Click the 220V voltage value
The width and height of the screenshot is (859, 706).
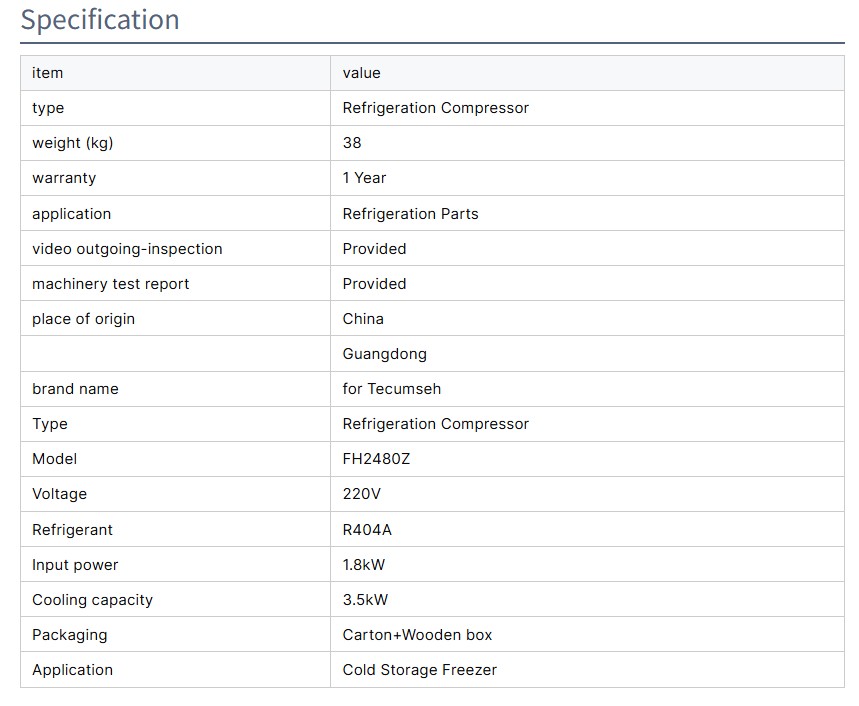pos(361,494)
